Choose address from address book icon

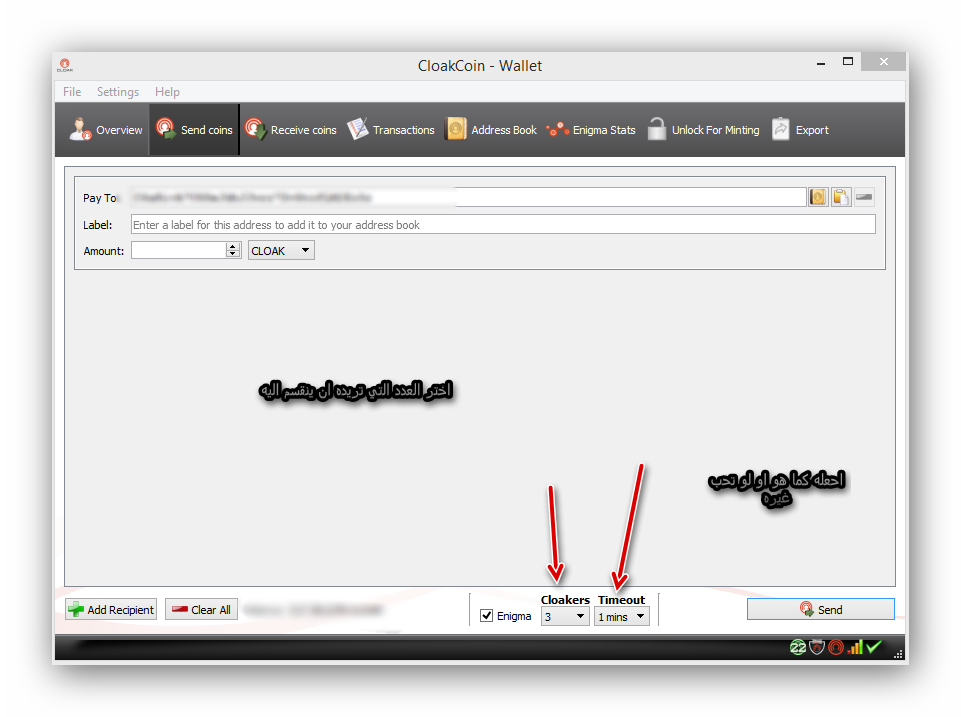point(818,197)
